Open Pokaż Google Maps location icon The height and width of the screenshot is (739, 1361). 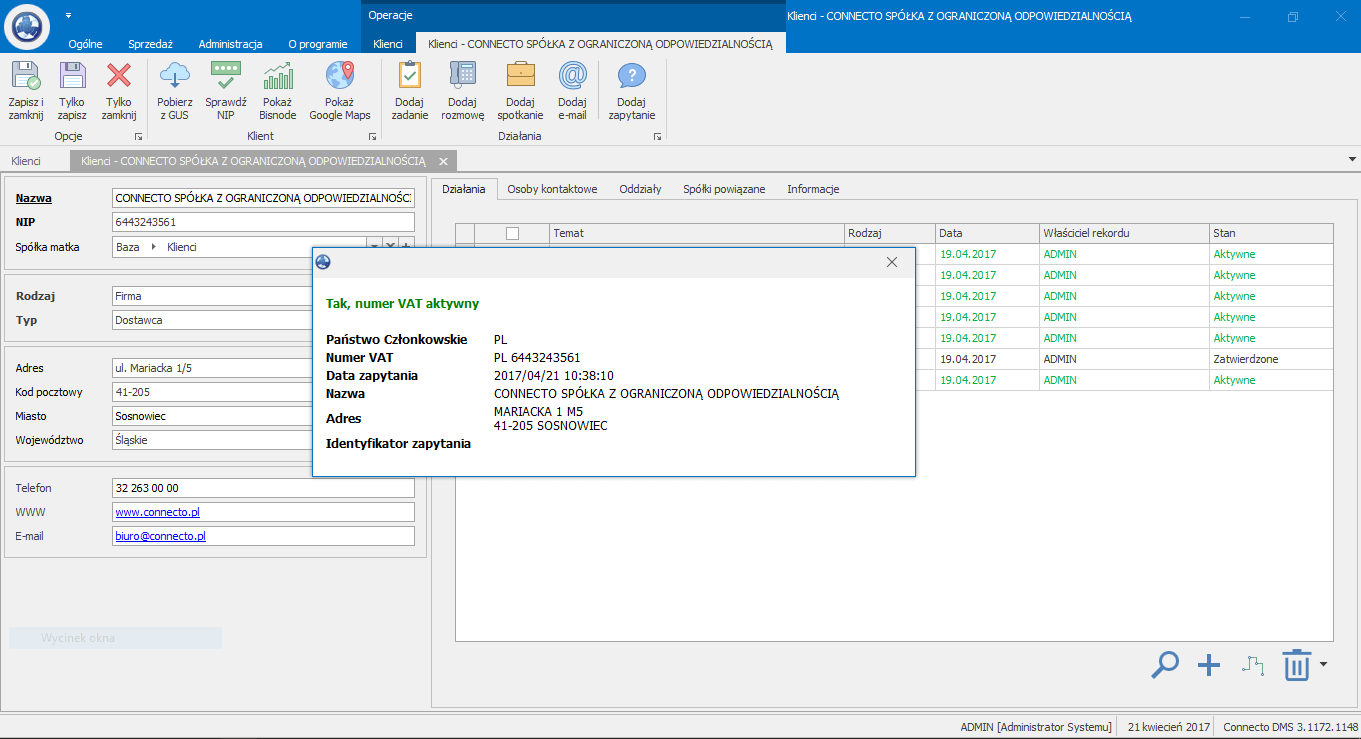pos(340,77)
